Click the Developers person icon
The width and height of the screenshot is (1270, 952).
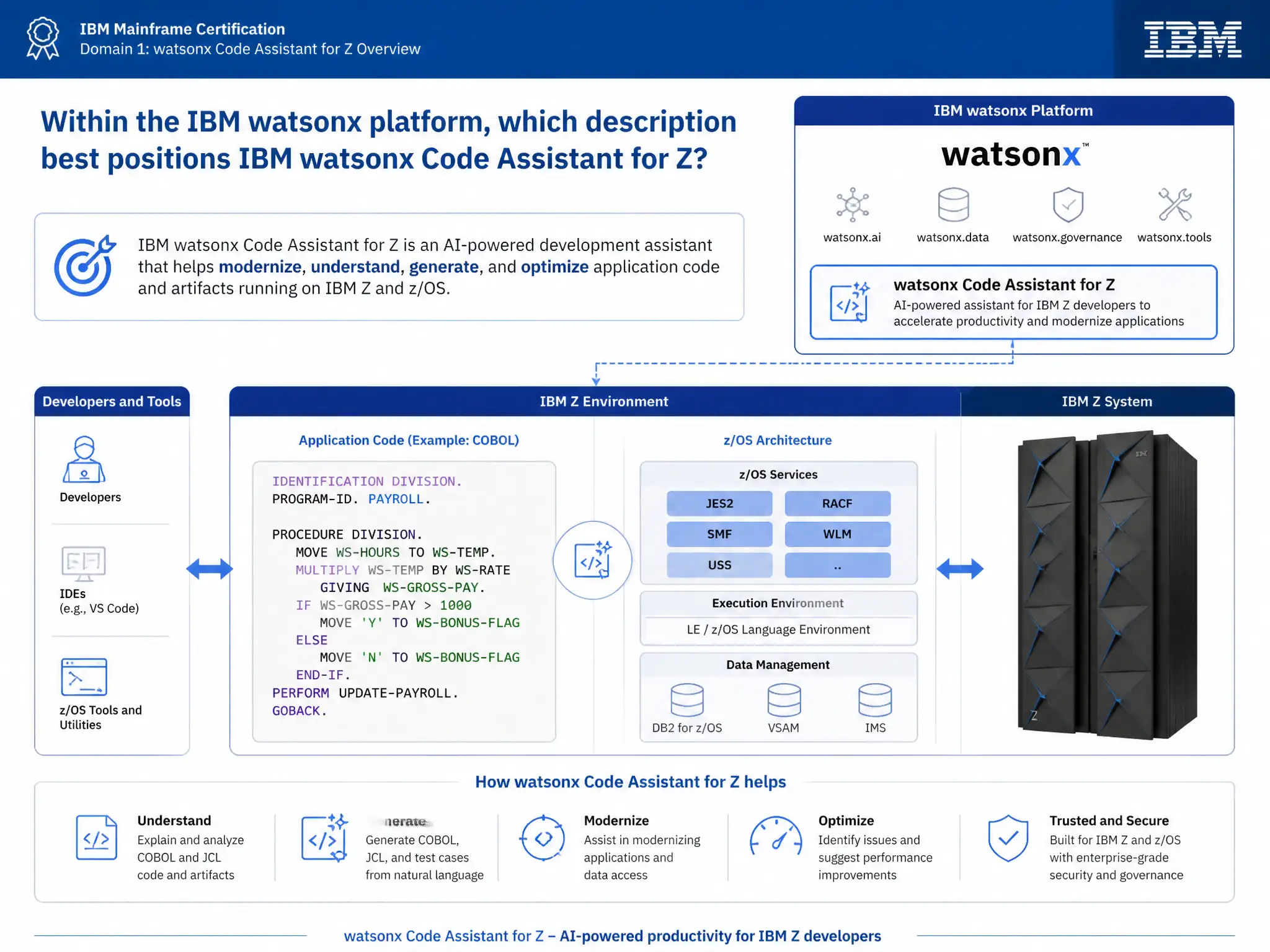click(84, 459)
